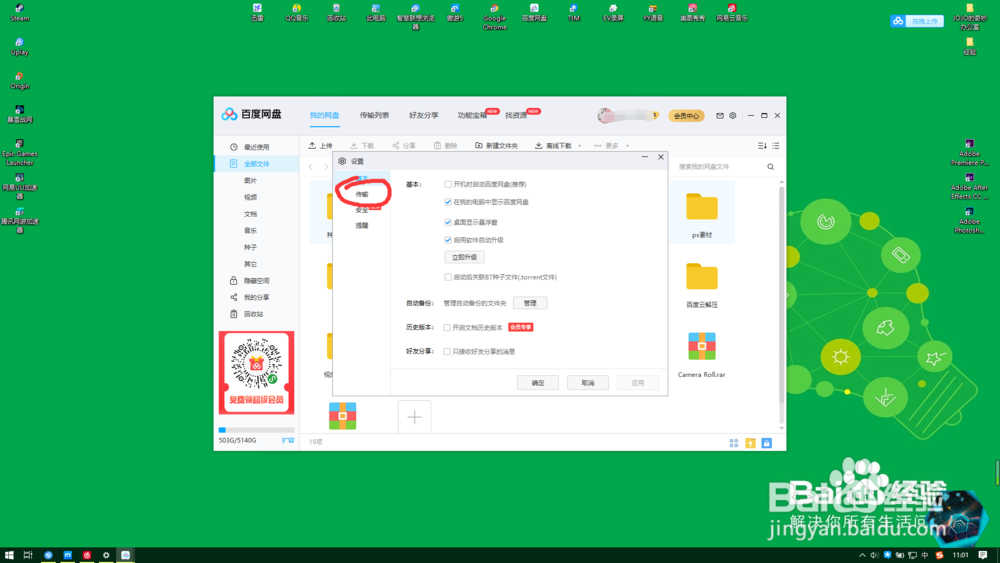Select the TIM desktop icon

coord(573,13)
